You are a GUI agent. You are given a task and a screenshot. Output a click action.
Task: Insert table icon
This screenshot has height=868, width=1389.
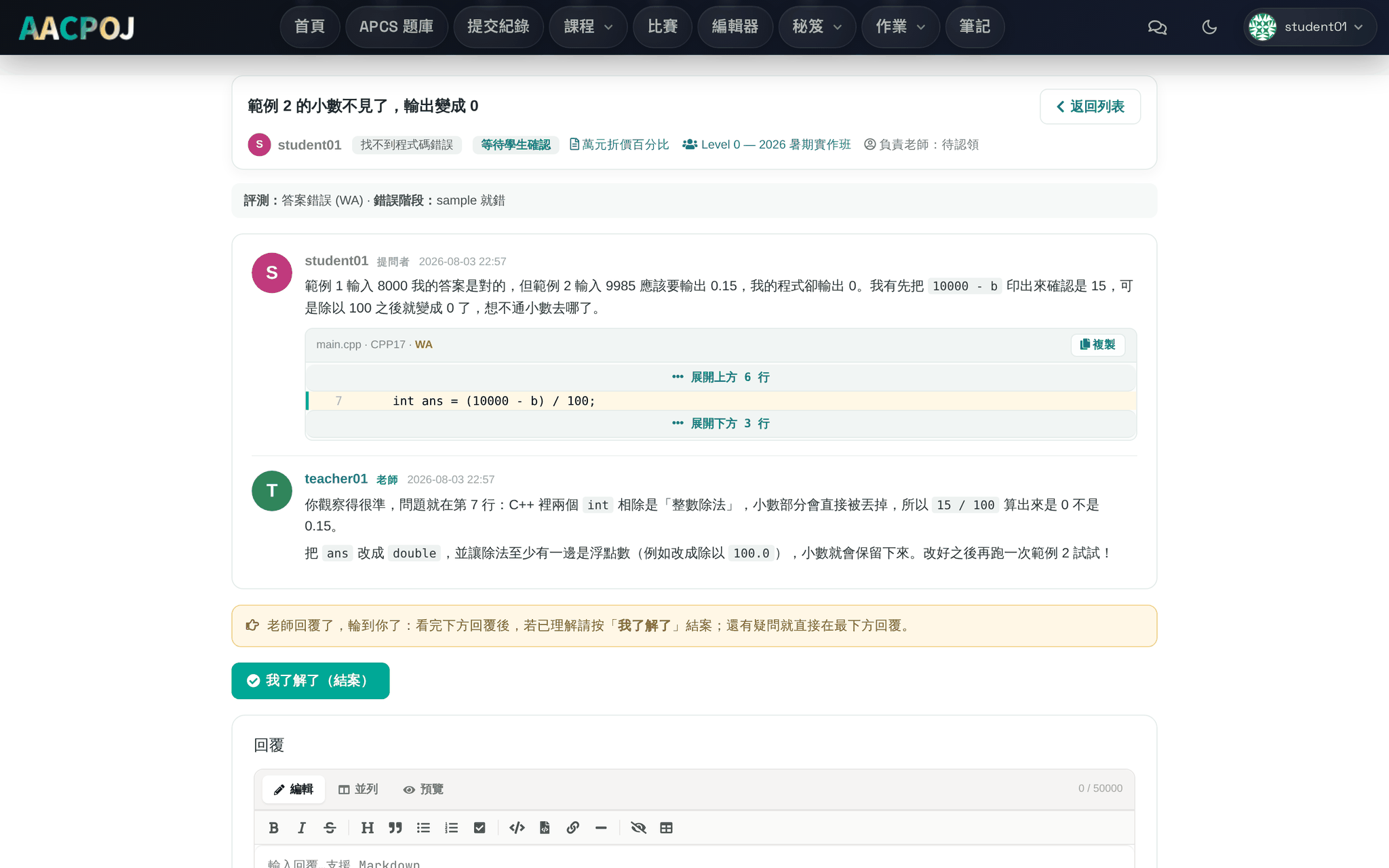click(x=667, y=827)
